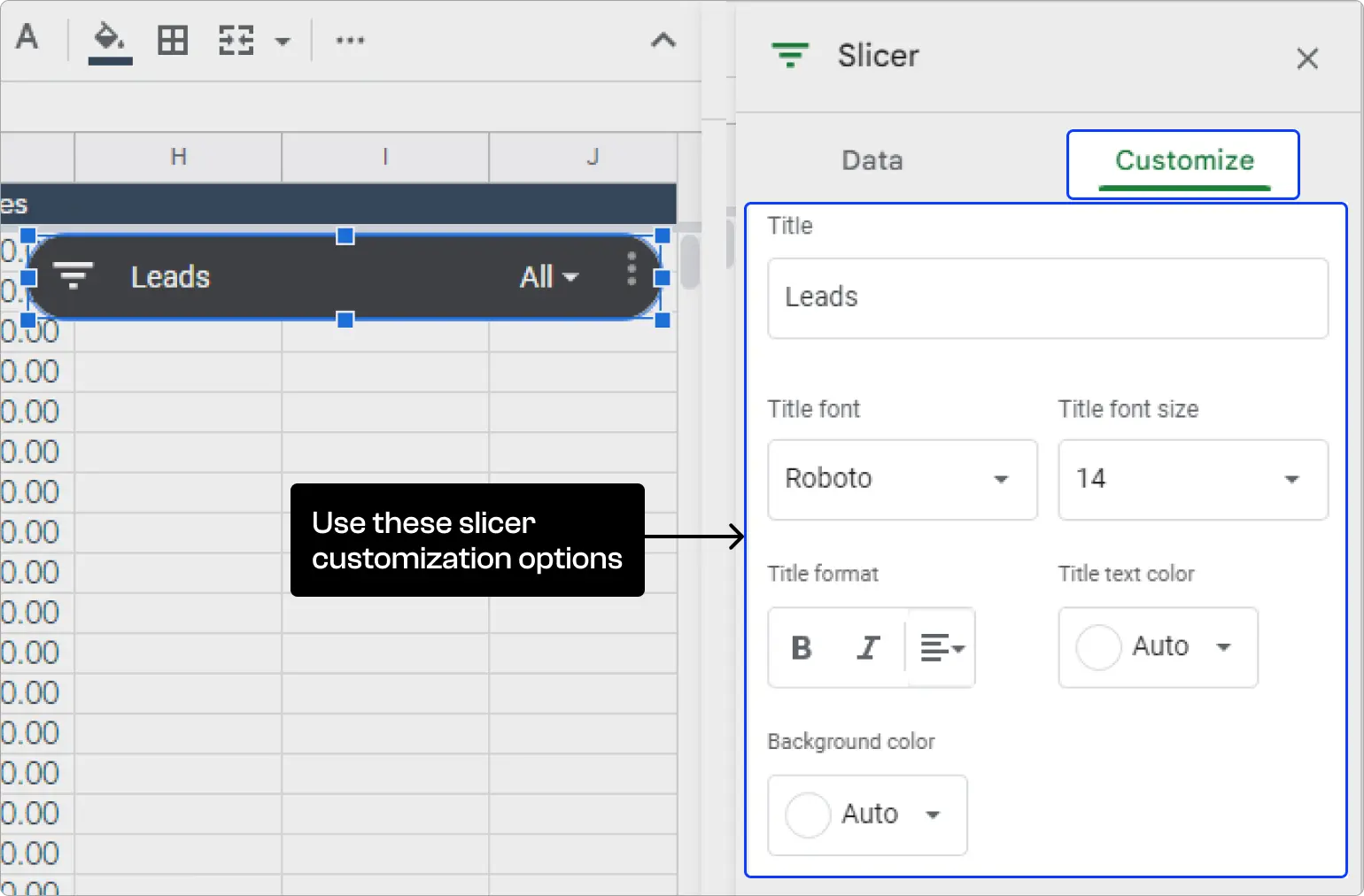Click the slicer filter icon on Leads
This screenshot has width=1364, height=896.
coord(74,276)
